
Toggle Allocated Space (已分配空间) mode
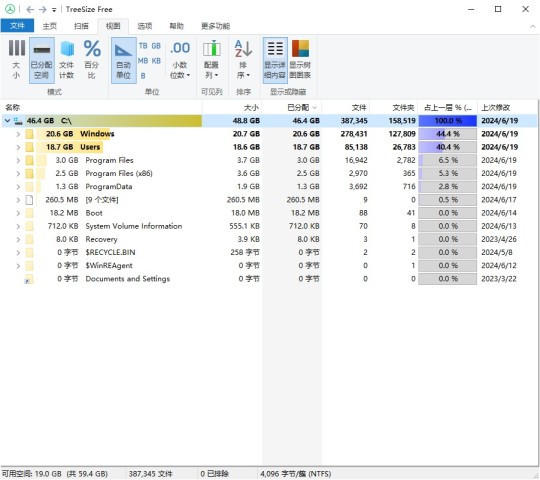click(41, 60)
